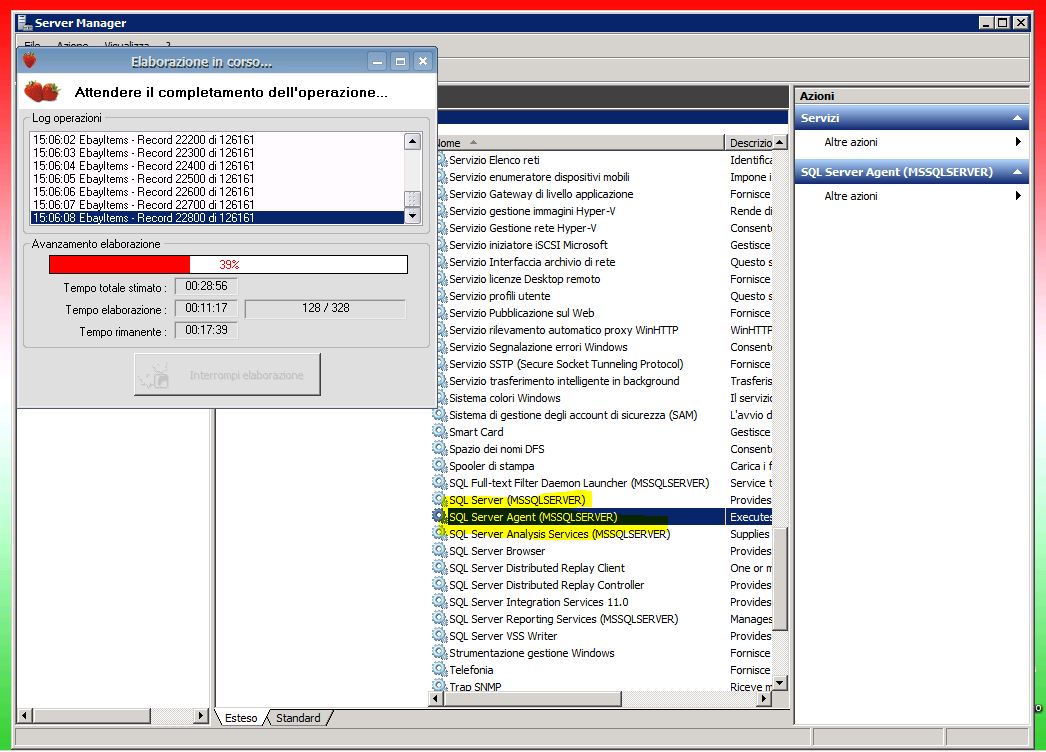Select the Spazio dei nomi DFS gear icon

tap(439, 448)
